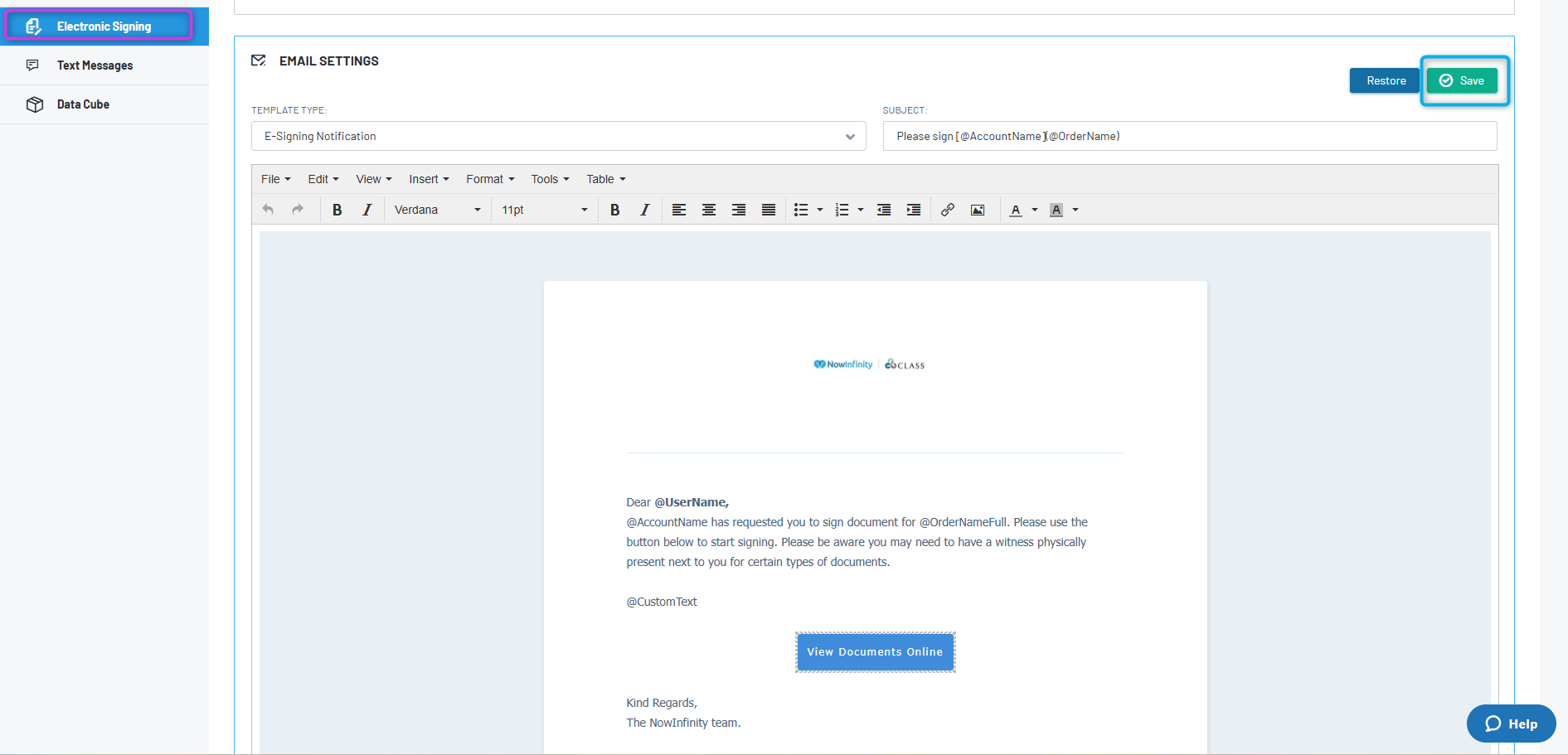The image size is (1568, 755).
Task: Align text to the right
Action: [739, 210]
